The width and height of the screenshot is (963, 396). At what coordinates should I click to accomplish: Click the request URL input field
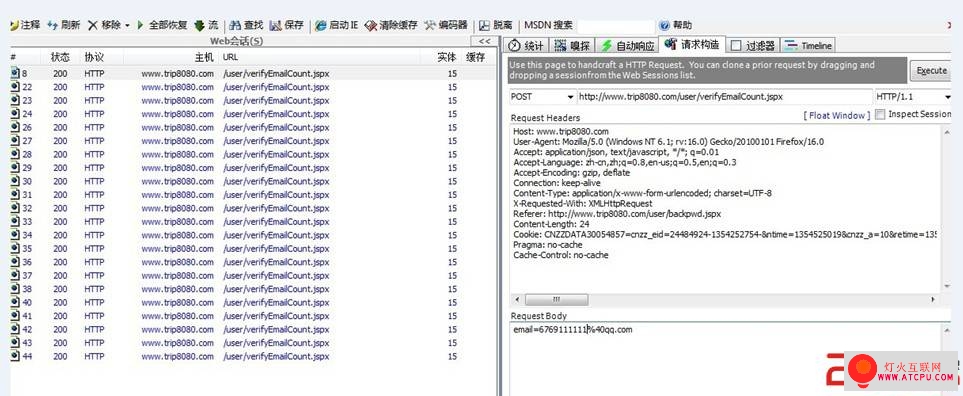(725, 97)
